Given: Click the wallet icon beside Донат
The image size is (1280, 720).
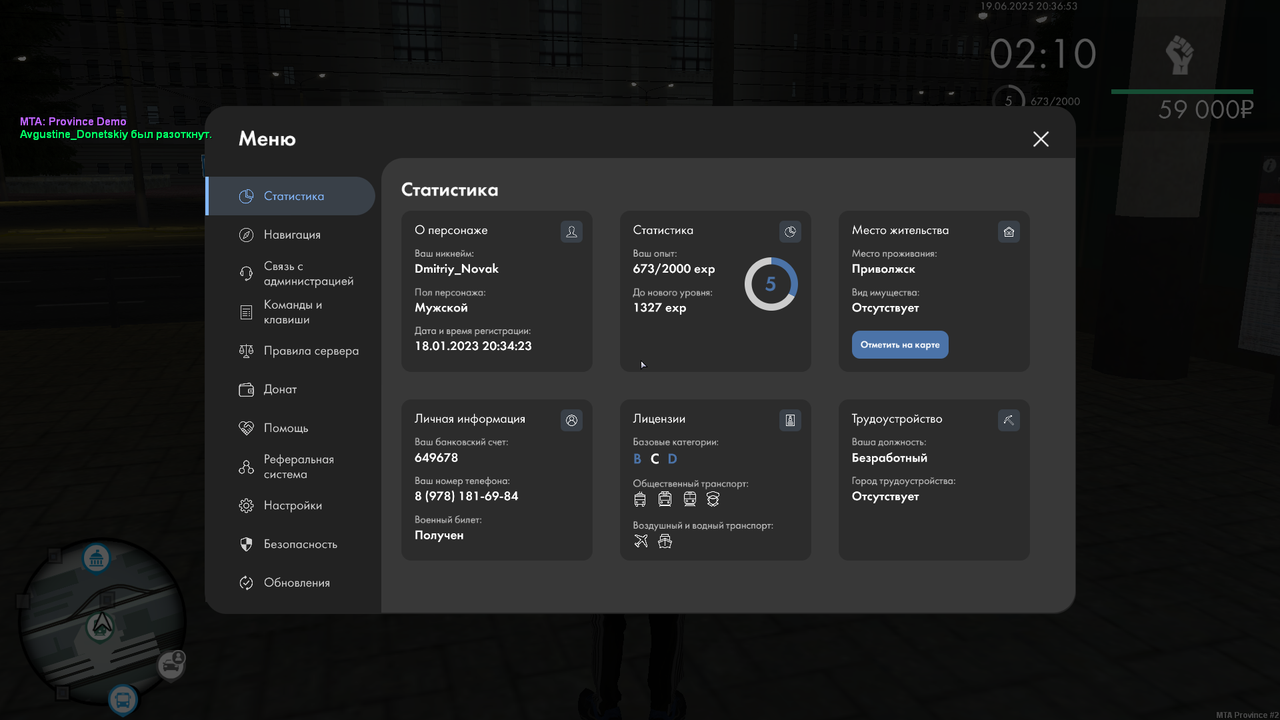Looking at the screenshot, I should tap(246, 389).
